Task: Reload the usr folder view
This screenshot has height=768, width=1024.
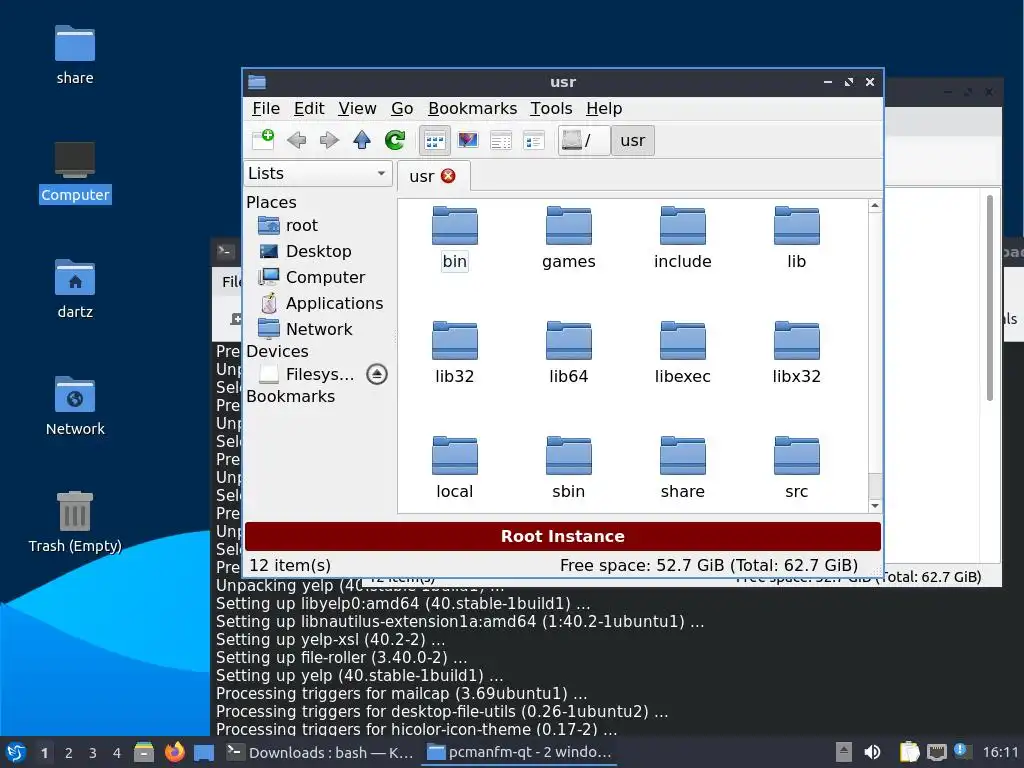Action: point(395,140)
